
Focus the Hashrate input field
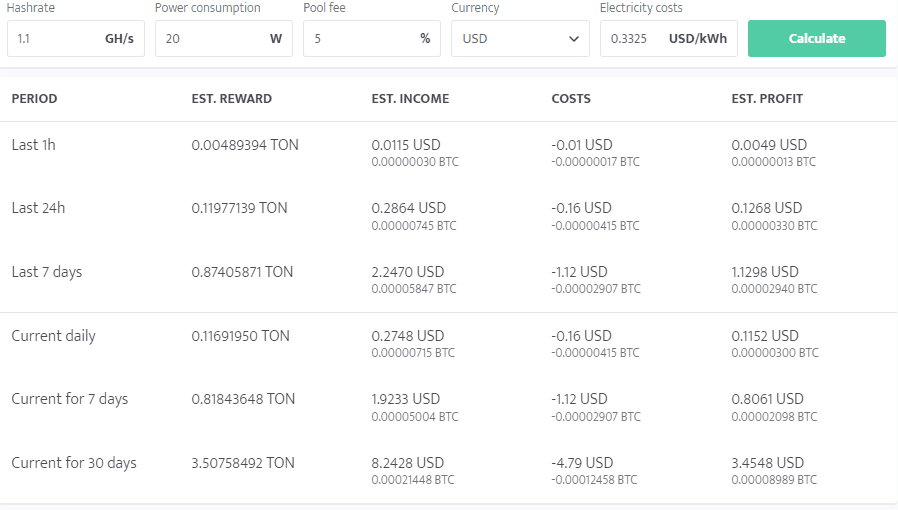pos(55,39)
